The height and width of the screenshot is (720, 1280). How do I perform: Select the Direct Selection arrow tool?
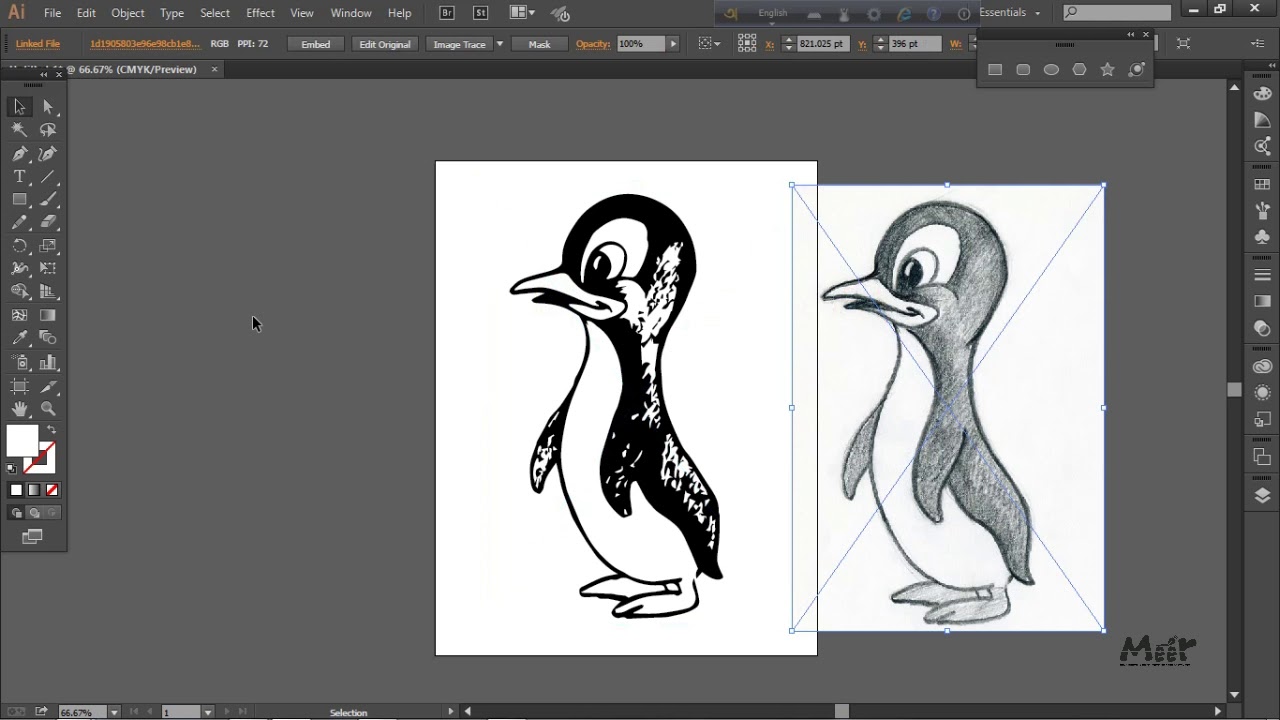click(48, 107)
